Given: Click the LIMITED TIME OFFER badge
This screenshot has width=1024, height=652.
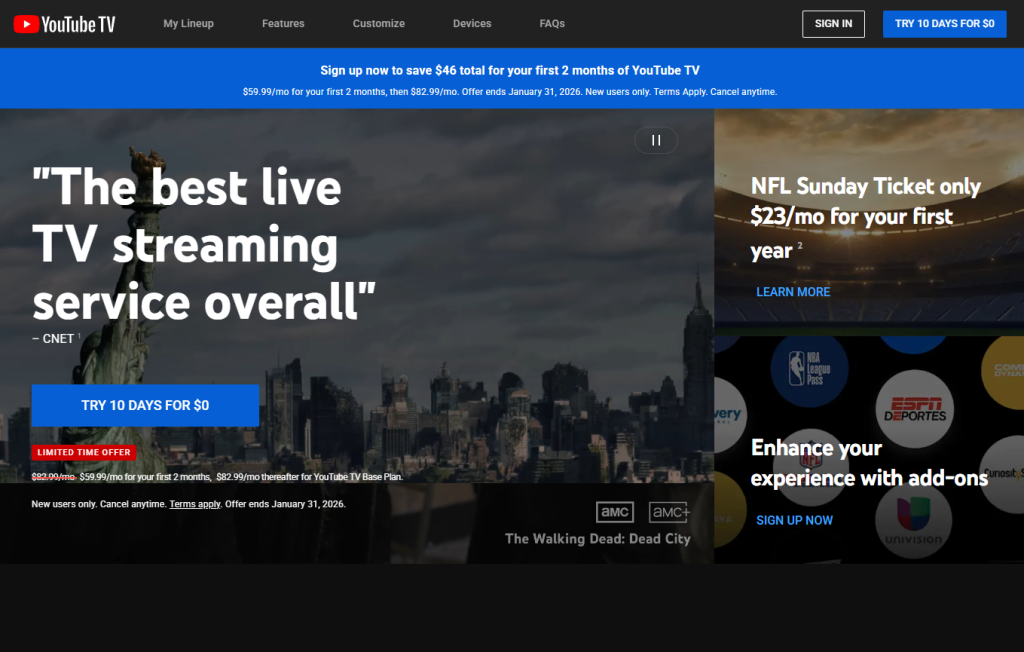Looking at the screenshot, I should (x=84, y=452).
